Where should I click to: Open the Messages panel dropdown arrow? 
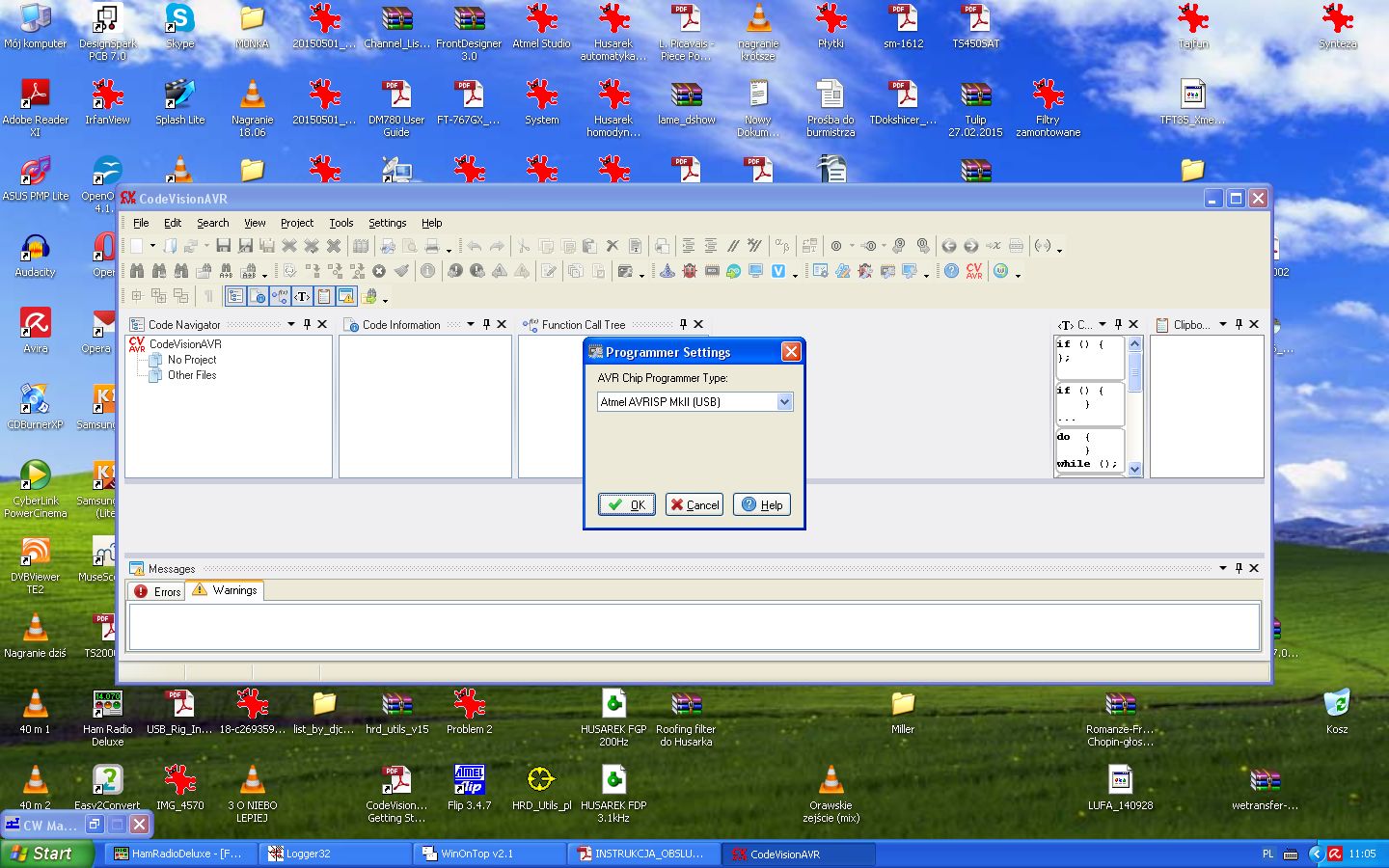point(1223,568)
